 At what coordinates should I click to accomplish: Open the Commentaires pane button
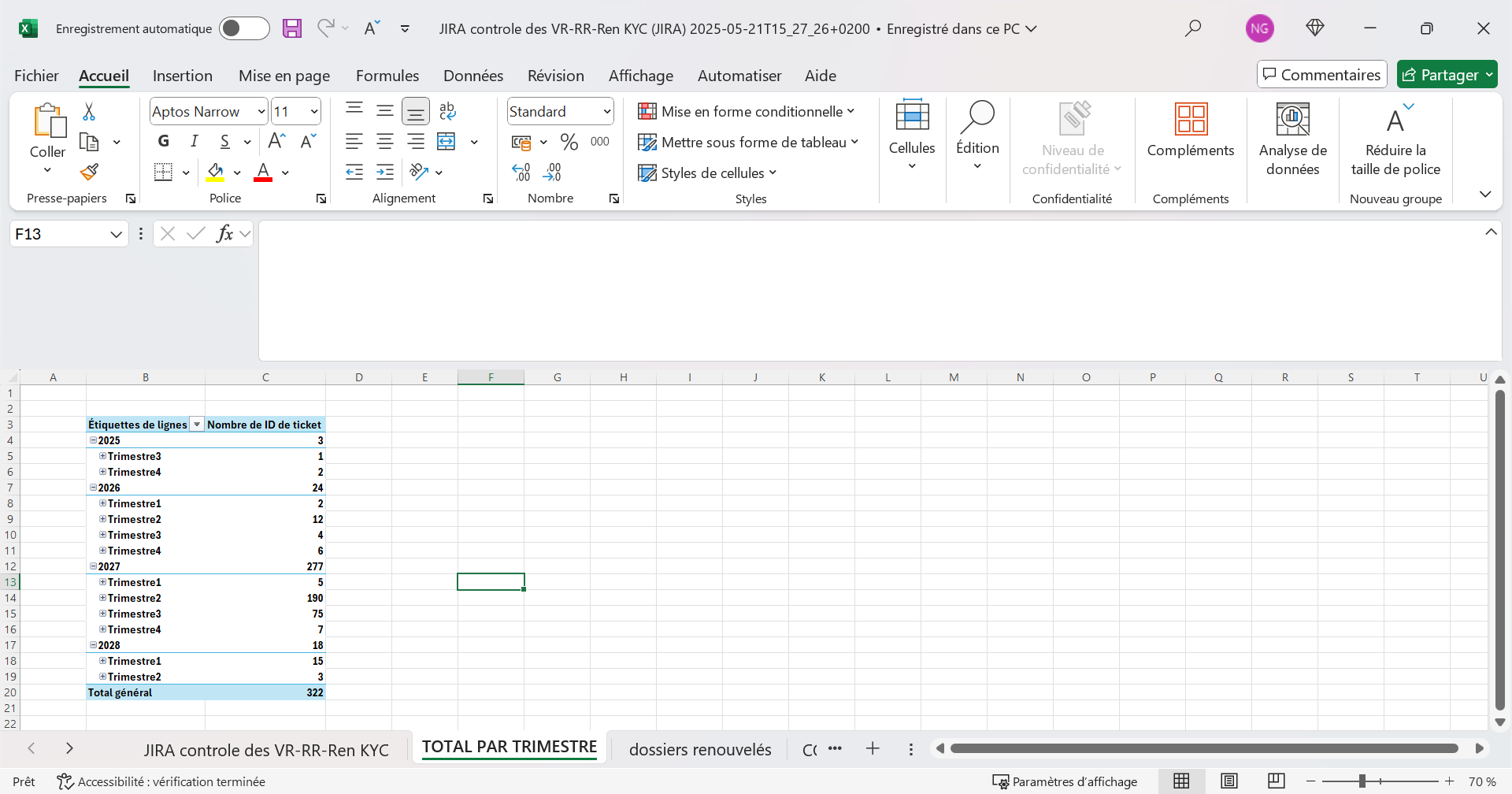[x=1321, y=75]
